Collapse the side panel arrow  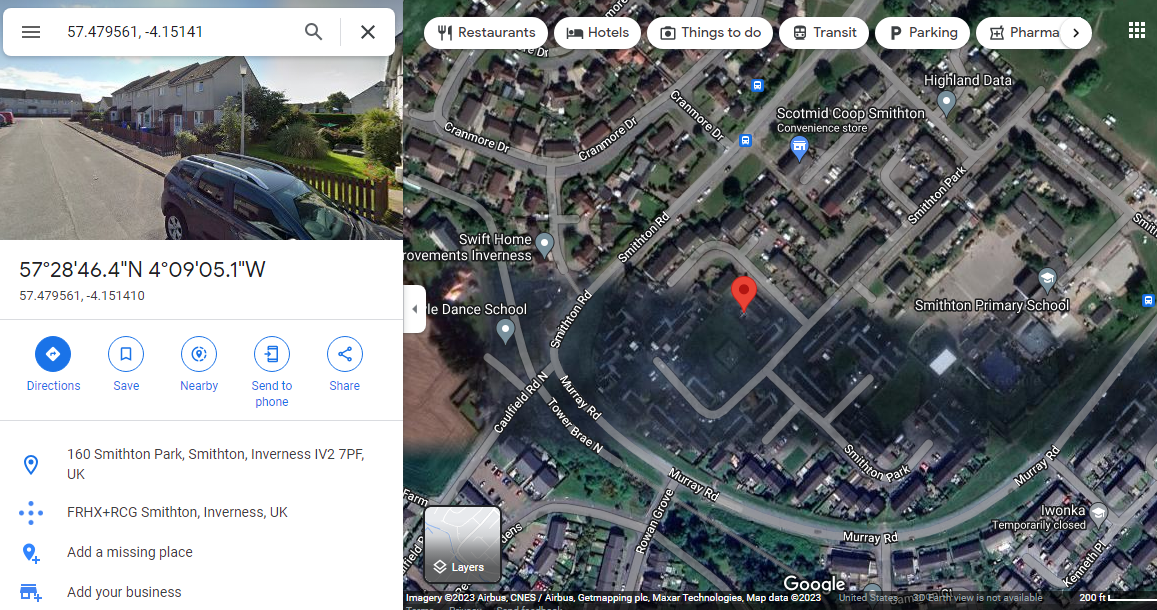coord(414,309)
